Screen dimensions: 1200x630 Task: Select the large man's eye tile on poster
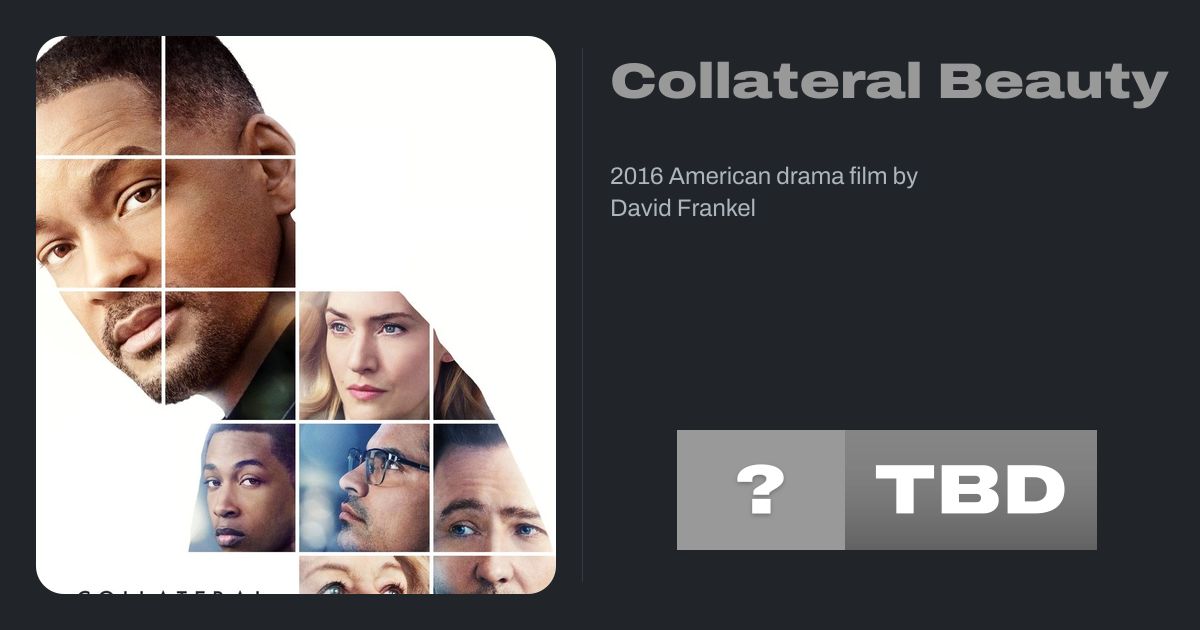coord(98,222)
